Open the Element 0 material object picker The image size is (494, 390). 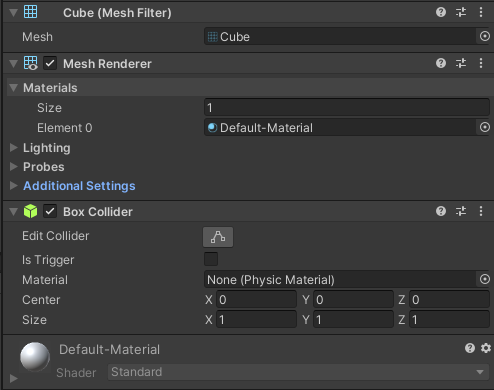click(484, 127)
